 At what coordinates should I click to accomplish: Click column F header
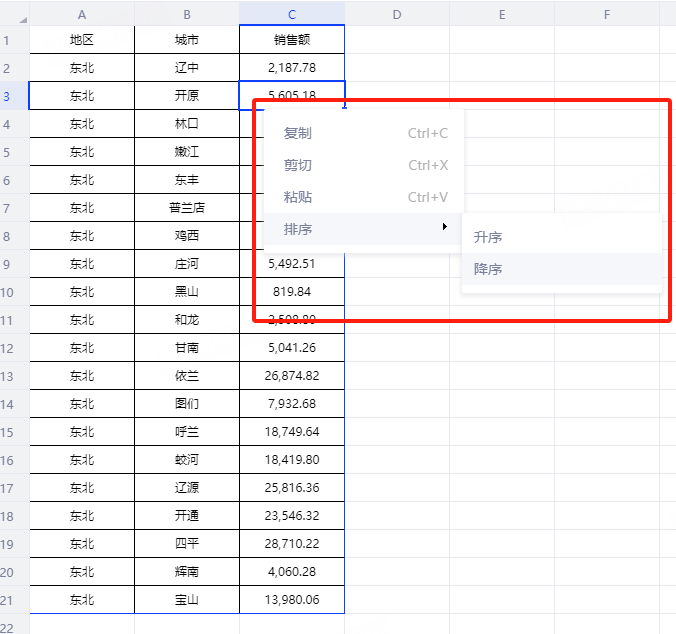[607, 14]
